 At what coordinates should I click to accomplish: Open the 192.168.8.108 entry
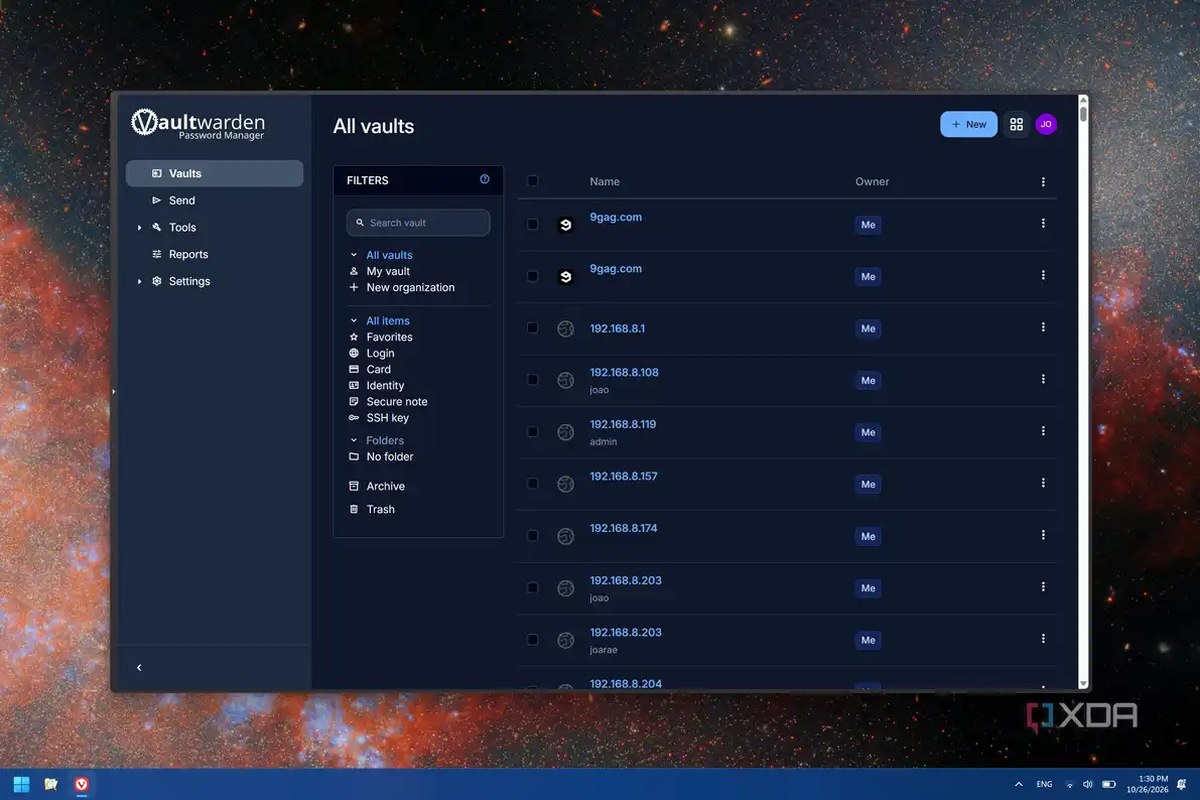coord(624,372)
